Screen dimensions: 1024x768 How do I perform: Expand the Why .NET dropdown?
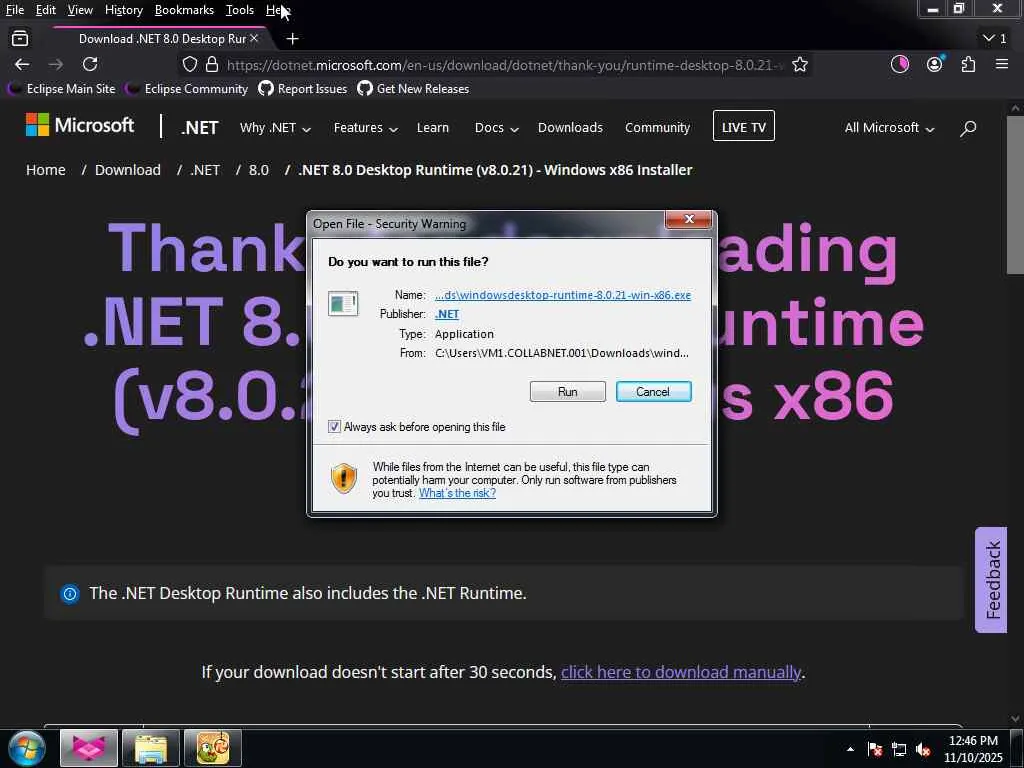275,128
